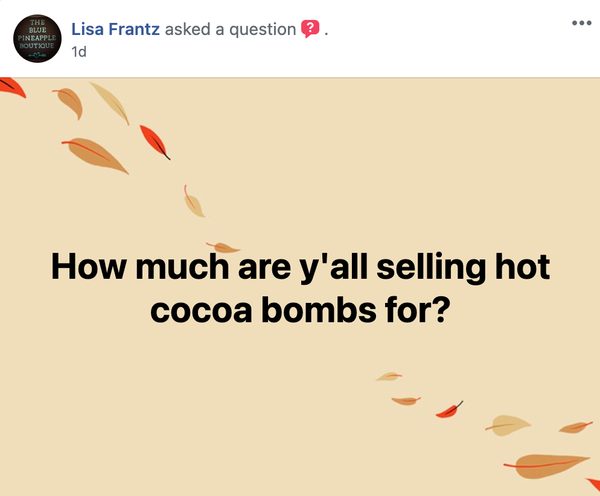This screenshot has height=496, width=600.
Task: Click the red leaf with black stem near the avatar
Action: tap(155, 142)
